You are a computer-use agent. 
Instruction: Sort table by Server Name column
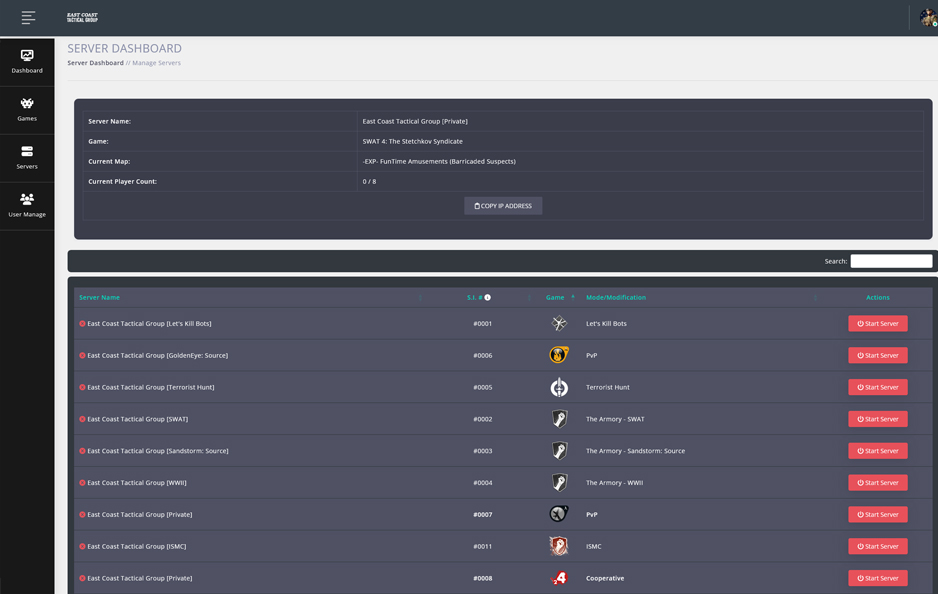coord(100,297)
